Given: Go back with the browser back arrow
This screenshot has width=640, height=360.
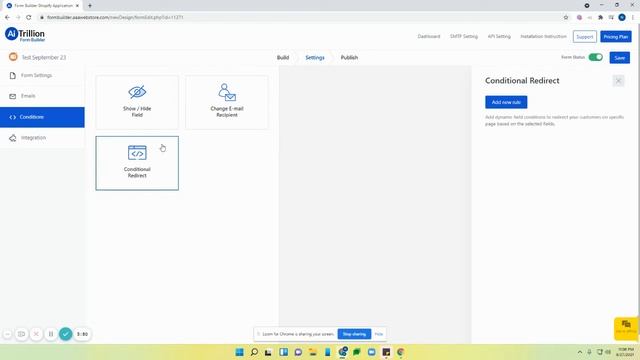Looking at the screenshot, I should pyautogui.click(x=7, y=17).
